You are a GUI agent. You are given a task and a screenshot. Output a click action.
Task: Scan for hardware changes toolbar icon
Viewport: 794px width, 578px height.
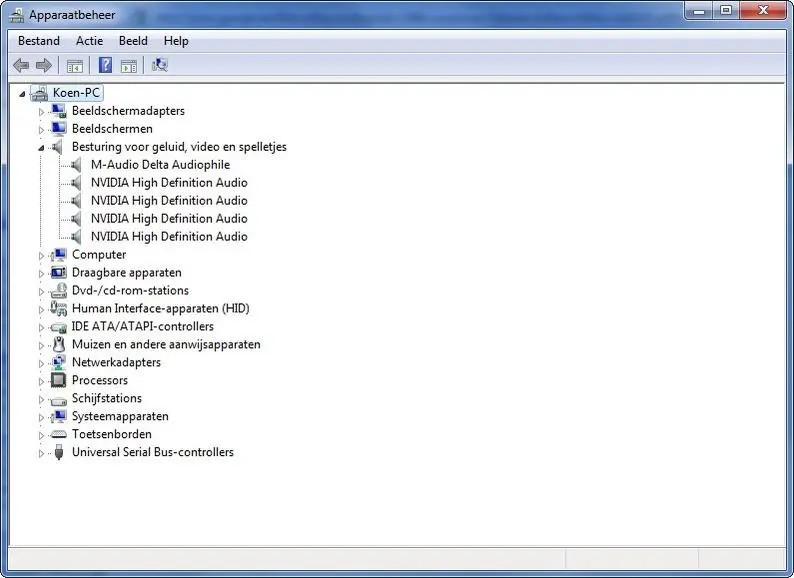pyautogui.click(x=160, y=65)
